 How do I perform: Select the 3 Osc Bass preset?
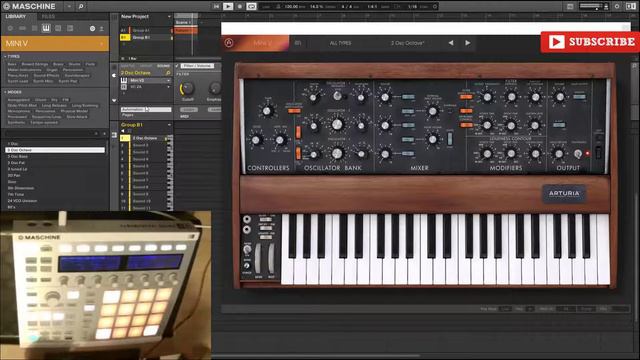[x=55, y=156]
